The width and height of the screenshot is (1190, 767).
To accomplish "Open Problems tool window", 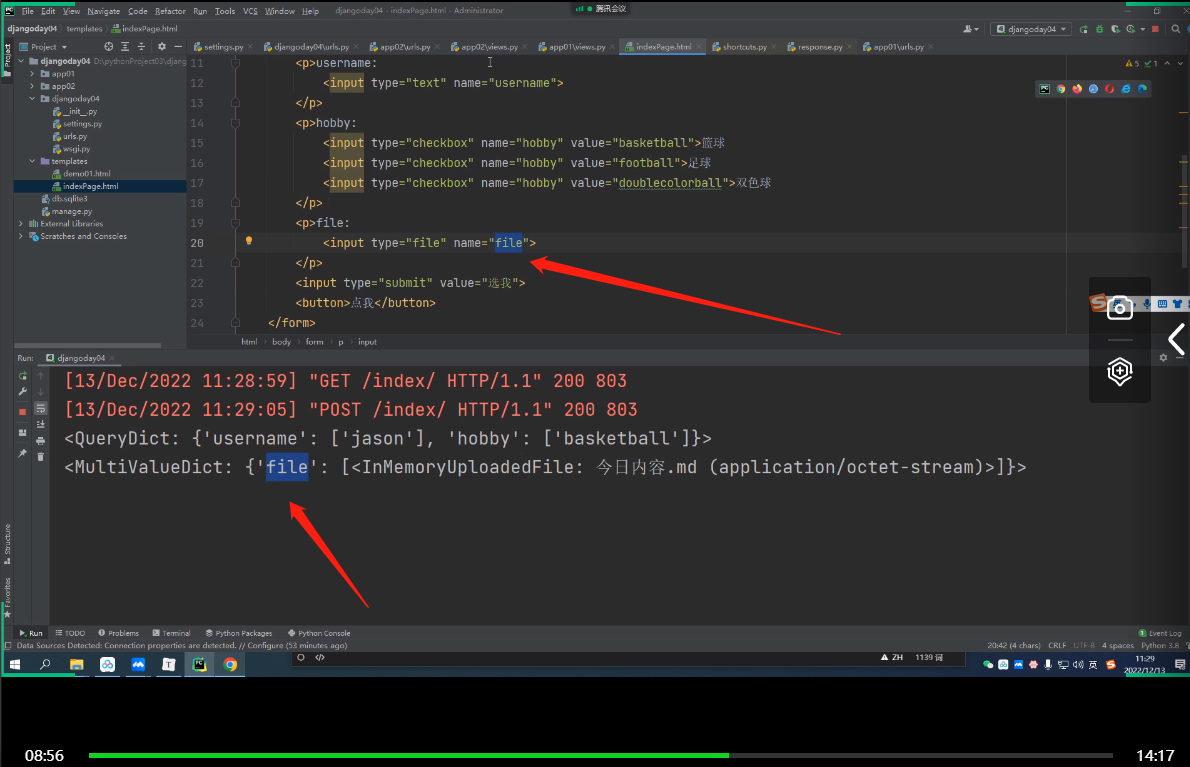I will point(118,633).
